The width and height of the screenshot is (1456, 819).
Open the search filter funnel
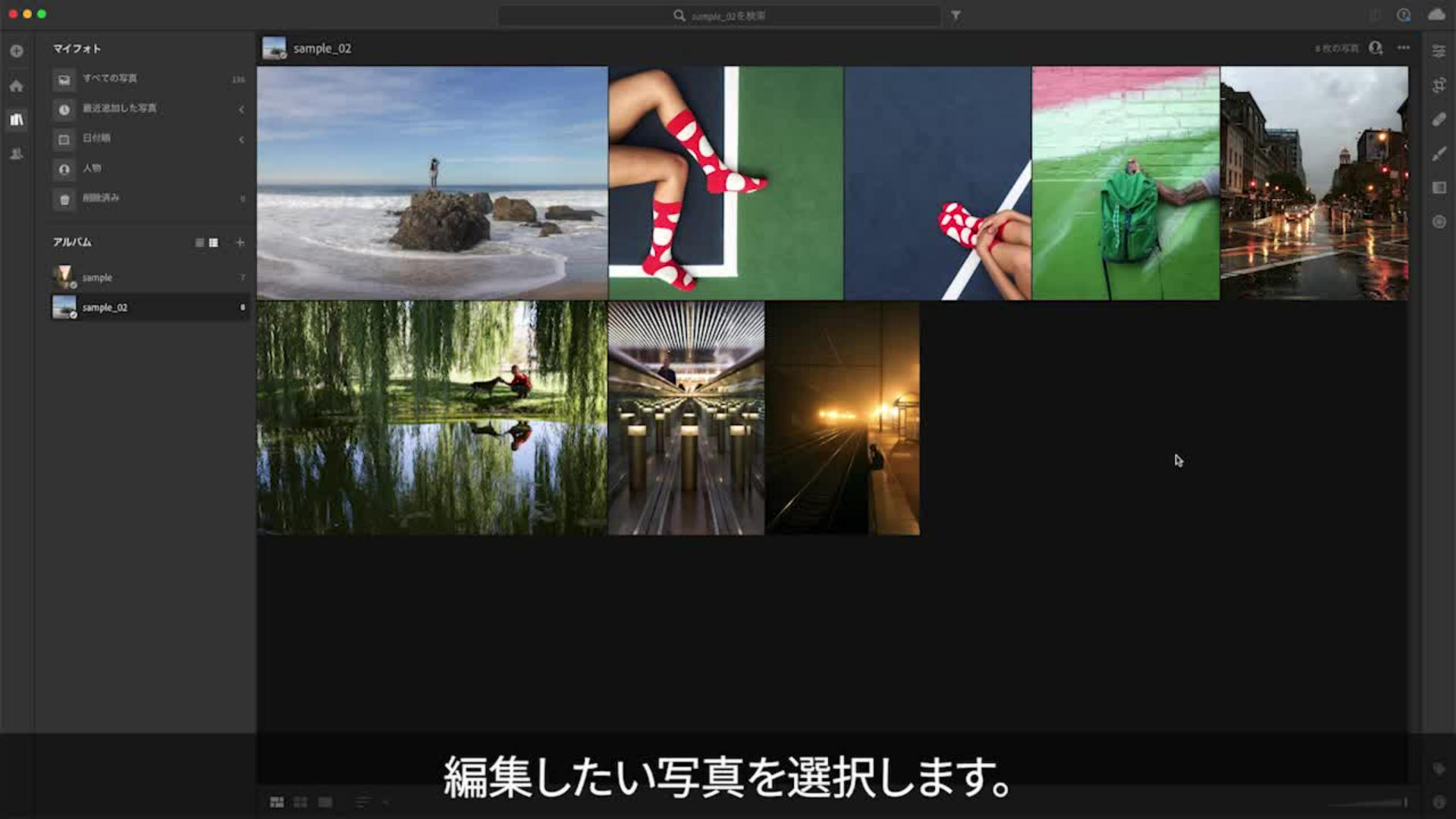(955, 15)
